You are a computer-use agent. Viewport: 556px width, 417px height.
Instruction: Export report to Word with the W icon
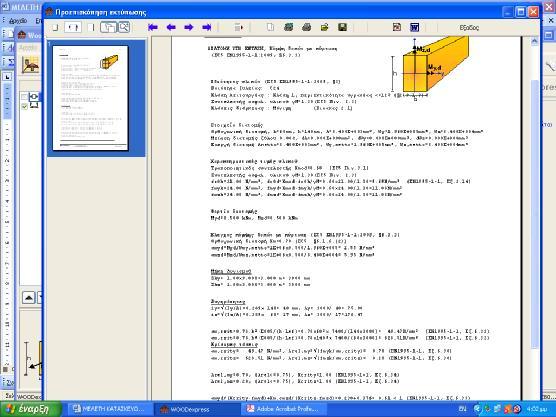(x=415, y=27)
